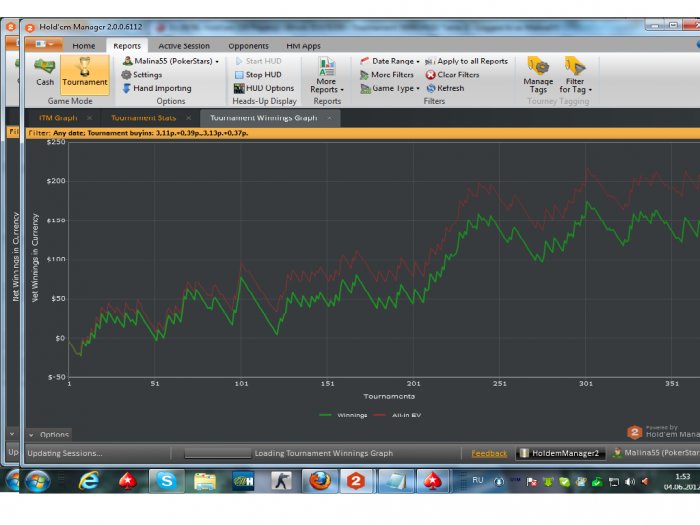Switch to the Home ribbon tab
Viewport: 700px width, 525px height.
[x=83, y=46]
